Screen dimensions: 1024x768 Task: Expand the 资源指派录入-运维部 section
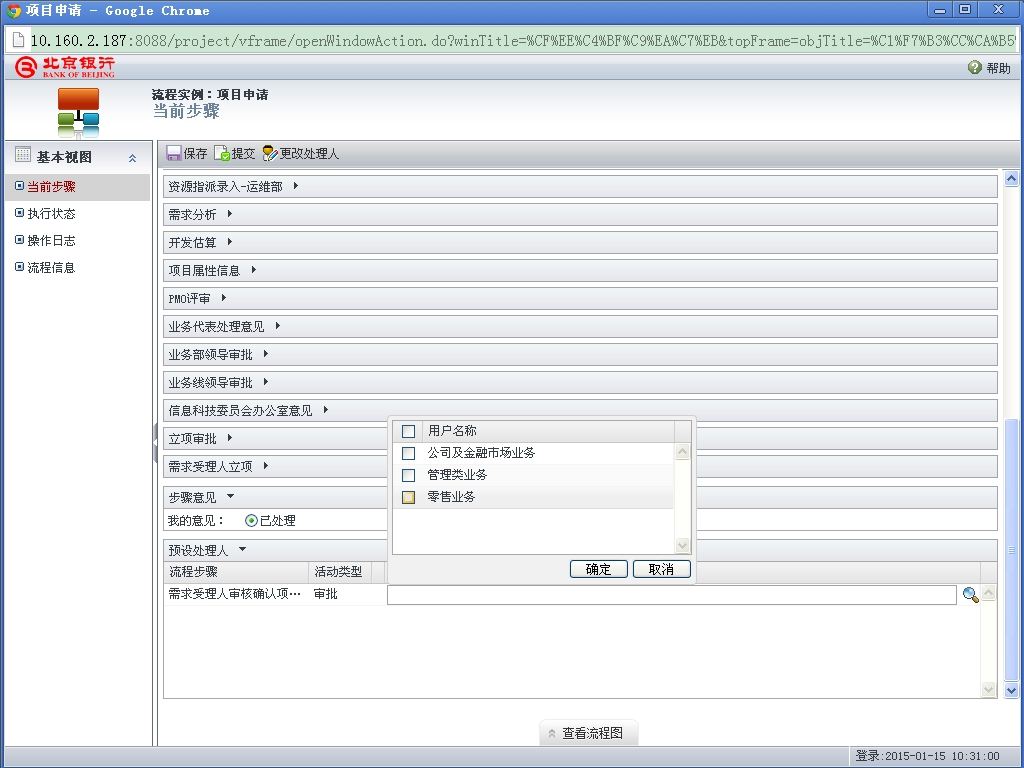click(x=296, y=186)
